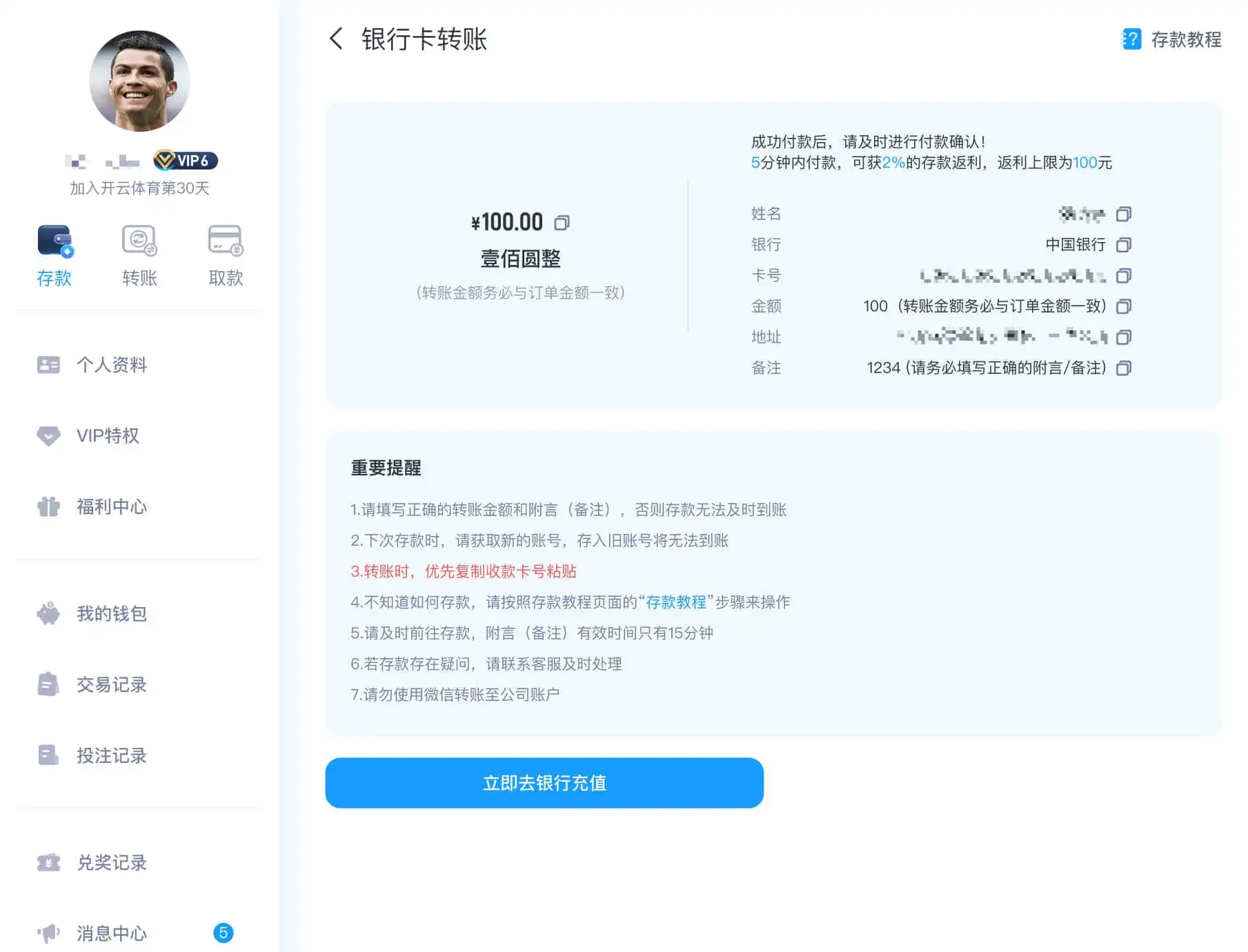Select the 取款 withdrawal card icon

click(224, 239)
